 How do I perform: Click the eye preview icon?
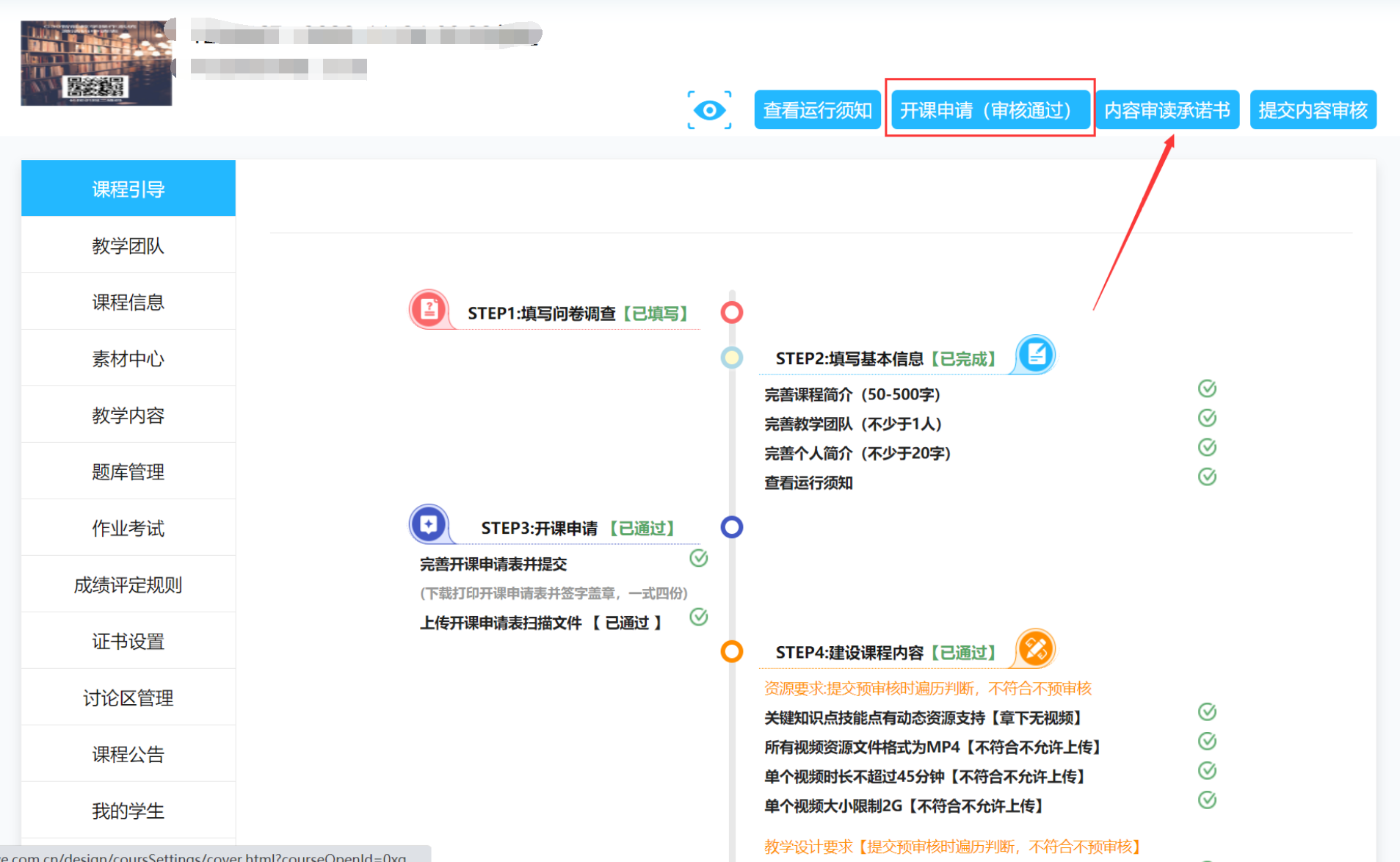point(709,110)
